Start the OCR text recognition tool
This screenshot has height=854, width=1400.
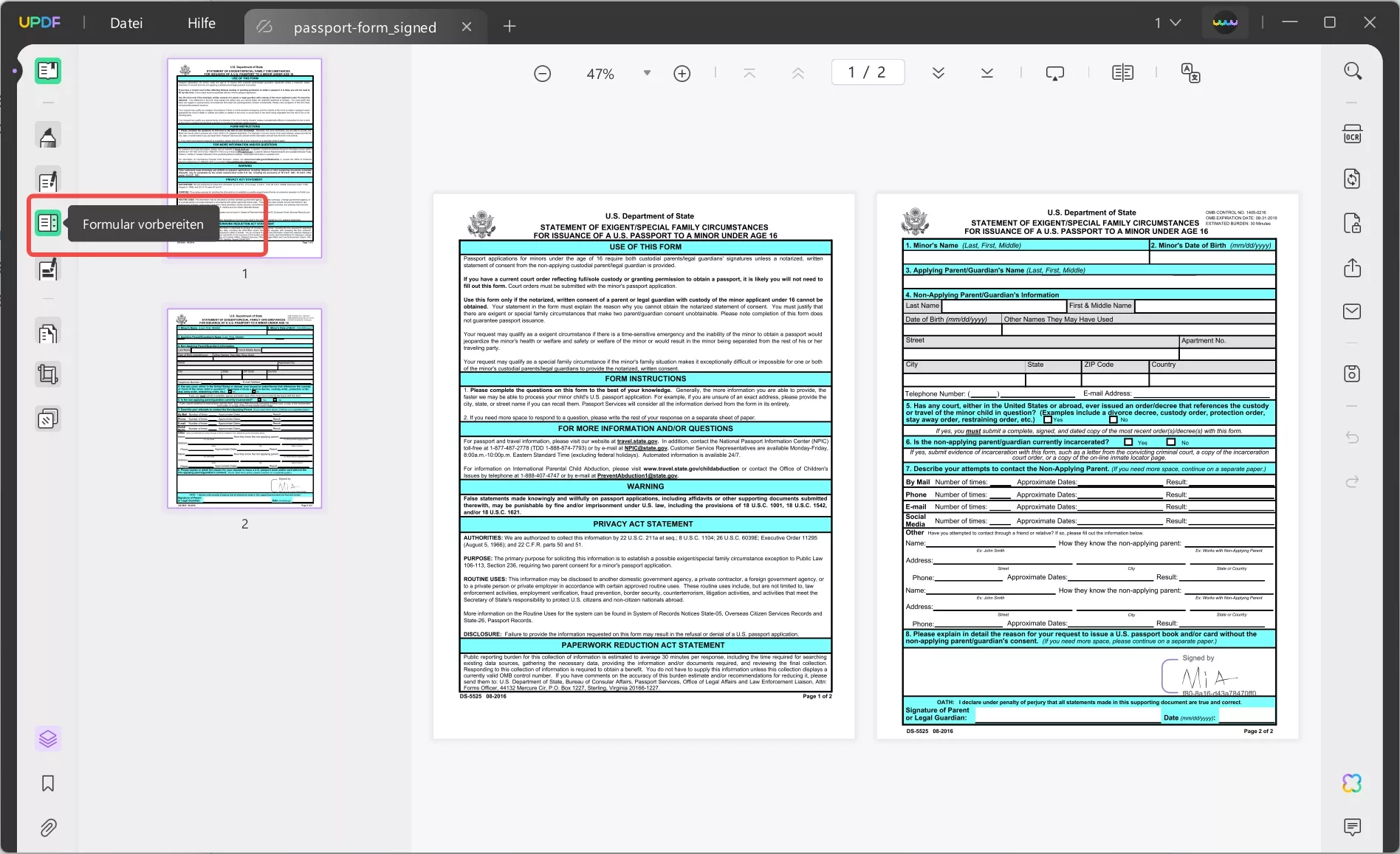1353,134
